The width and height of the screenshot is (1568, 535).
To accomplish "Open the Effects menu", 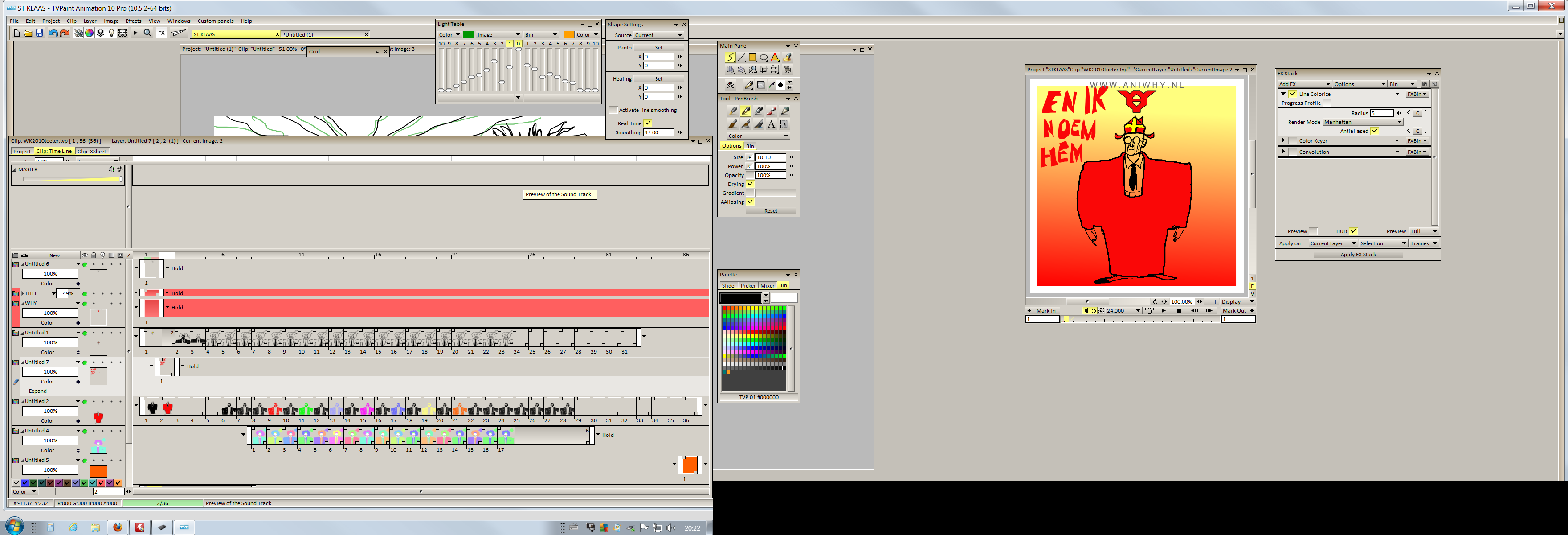I will 133,21.
